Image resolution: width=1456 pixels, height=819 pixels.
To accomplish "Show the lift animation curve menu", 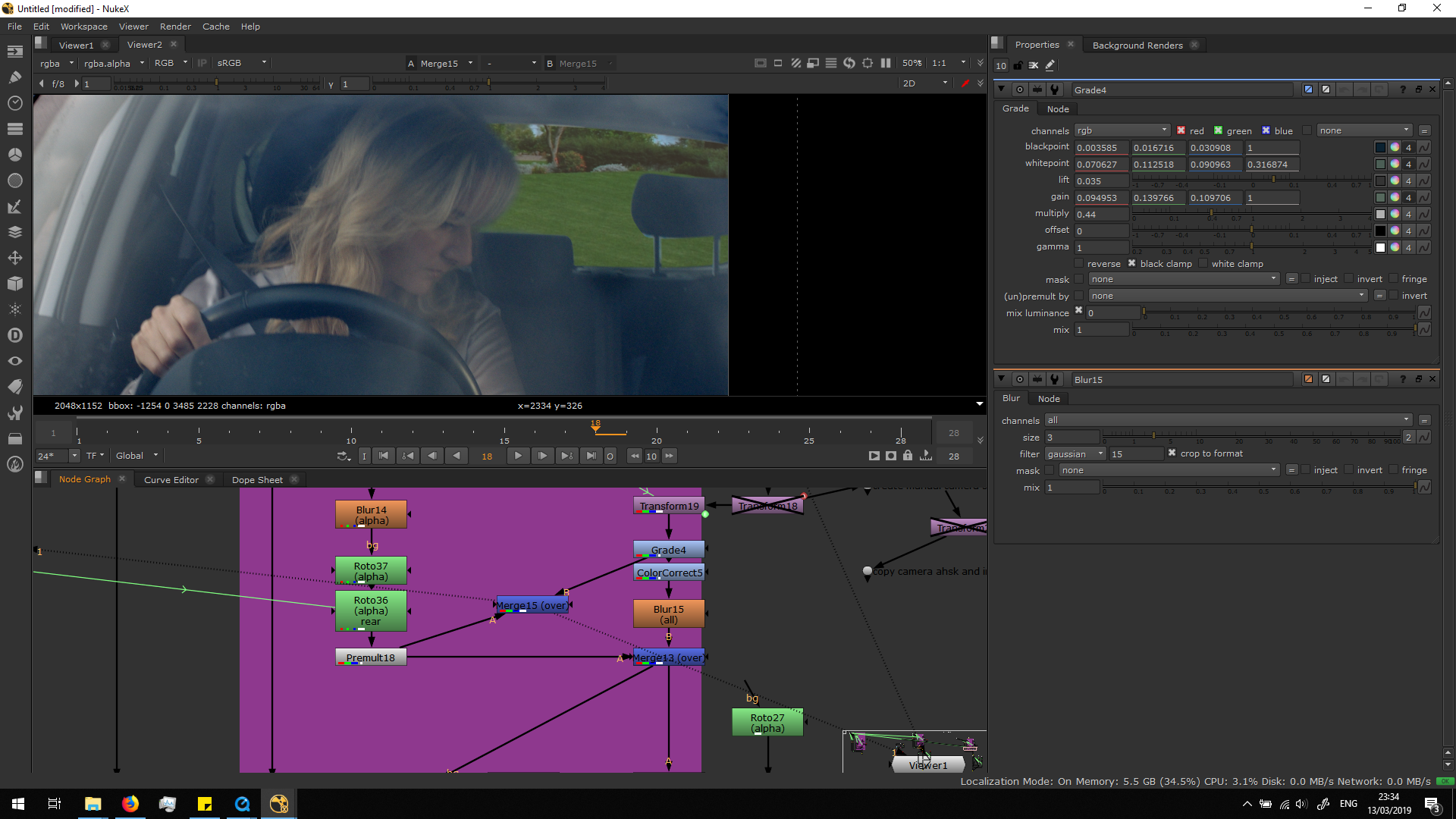I will coord(1424,180).
